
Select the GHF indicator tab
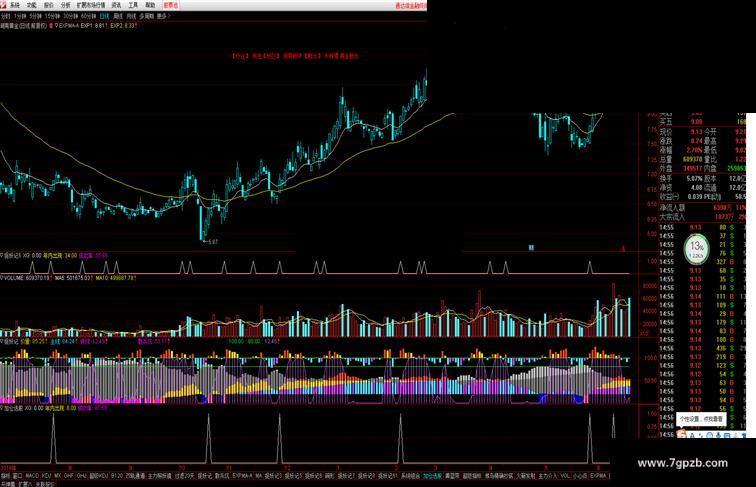[x=68, y=476]
